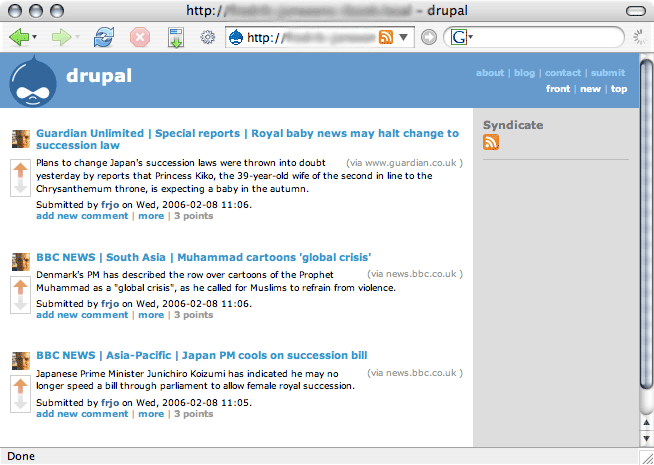
Task: Switch to the 'top' listing tab
Action: point(619,89)
